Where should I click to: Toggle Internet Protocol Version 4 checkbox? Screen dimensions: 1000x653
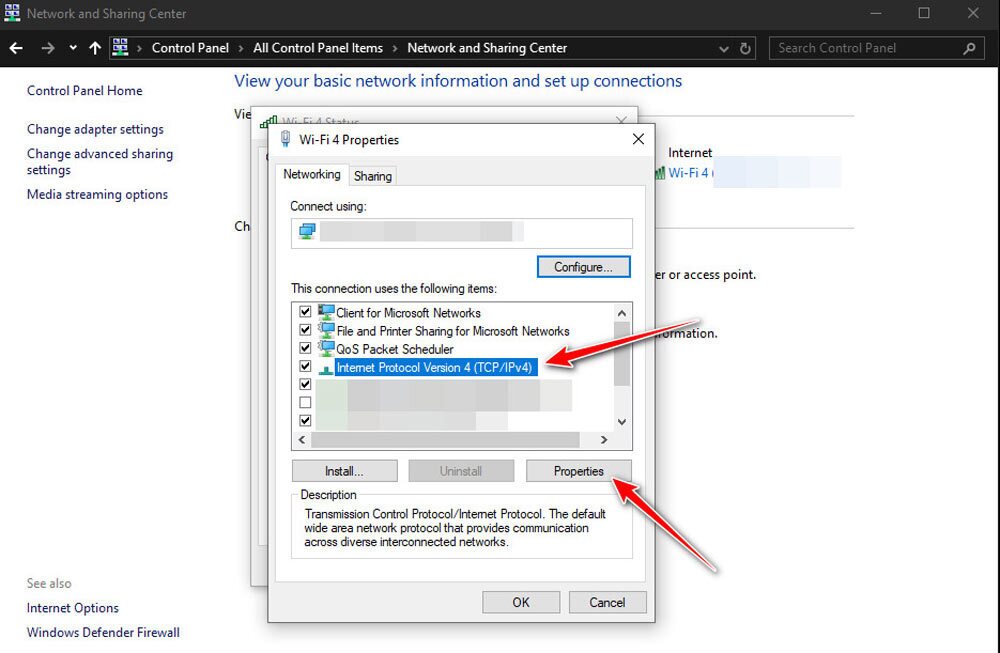coord(305,366)
